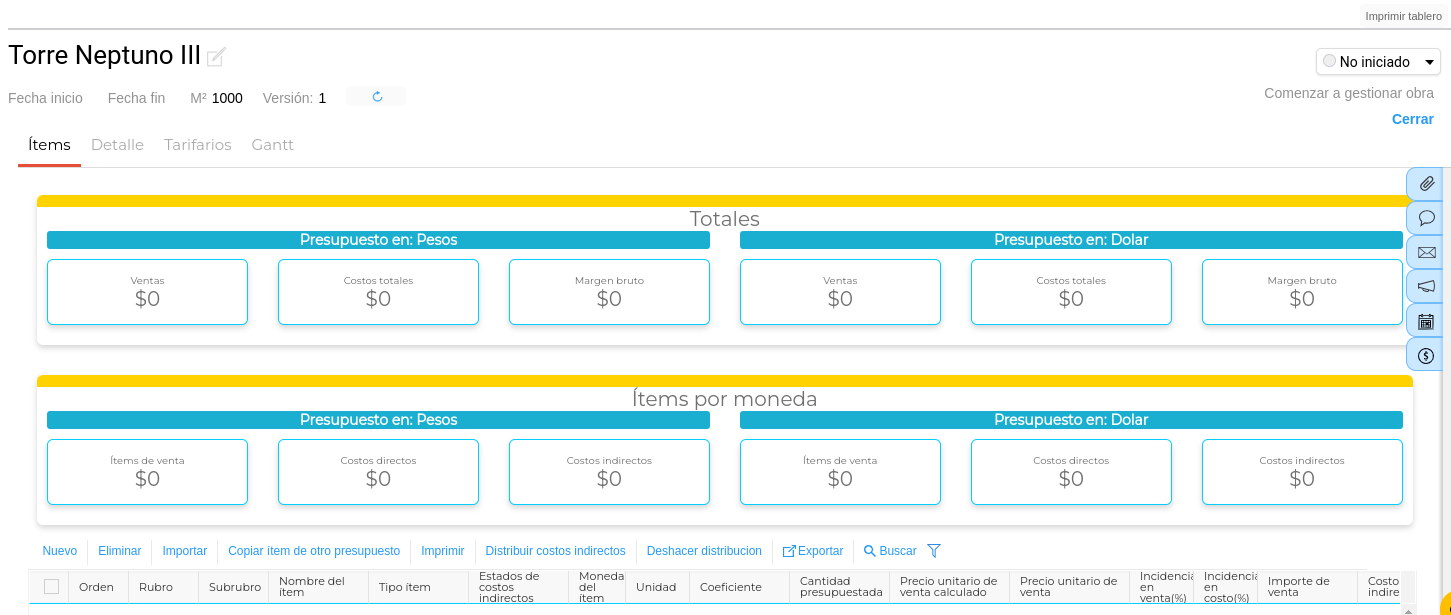
Task: Click Nuevo to add an item
Action: (x=60, y=551)
